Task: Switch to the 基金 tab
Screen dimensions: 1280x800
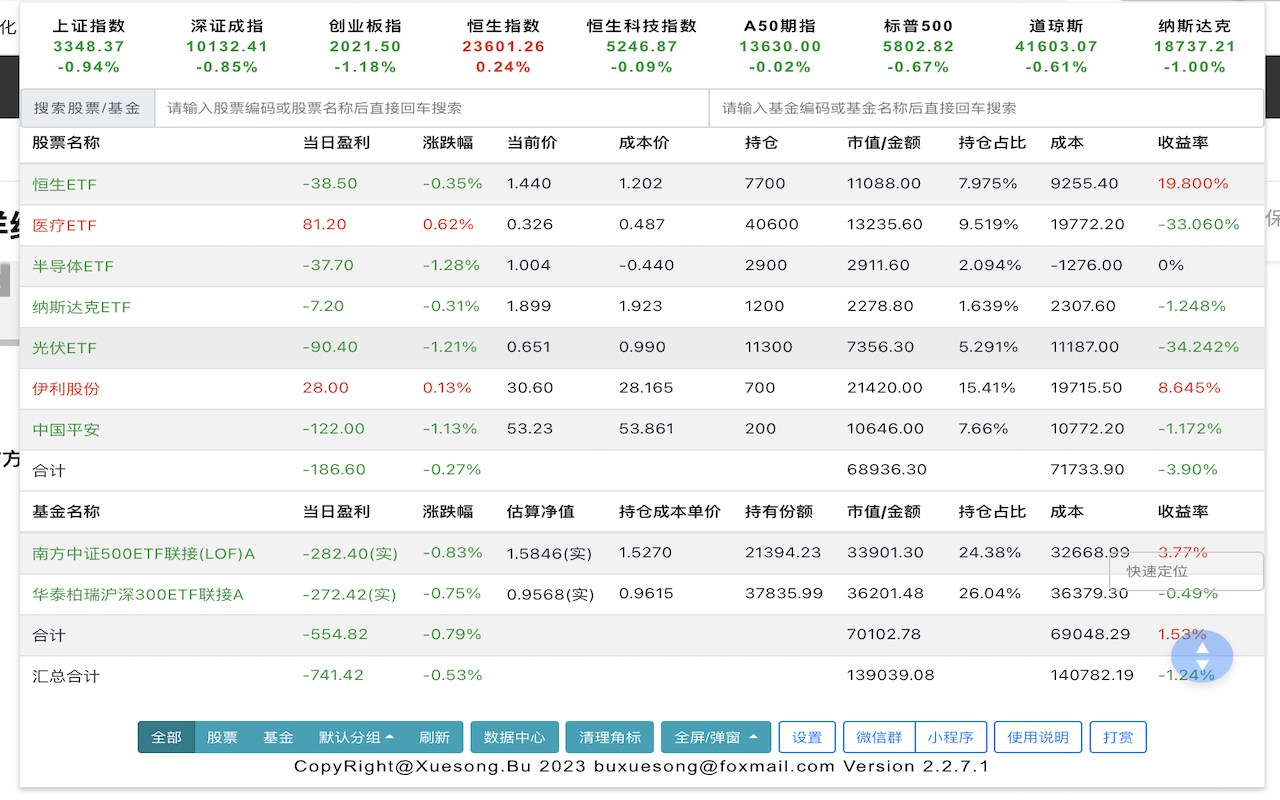Action: click(x=278, y=737)
